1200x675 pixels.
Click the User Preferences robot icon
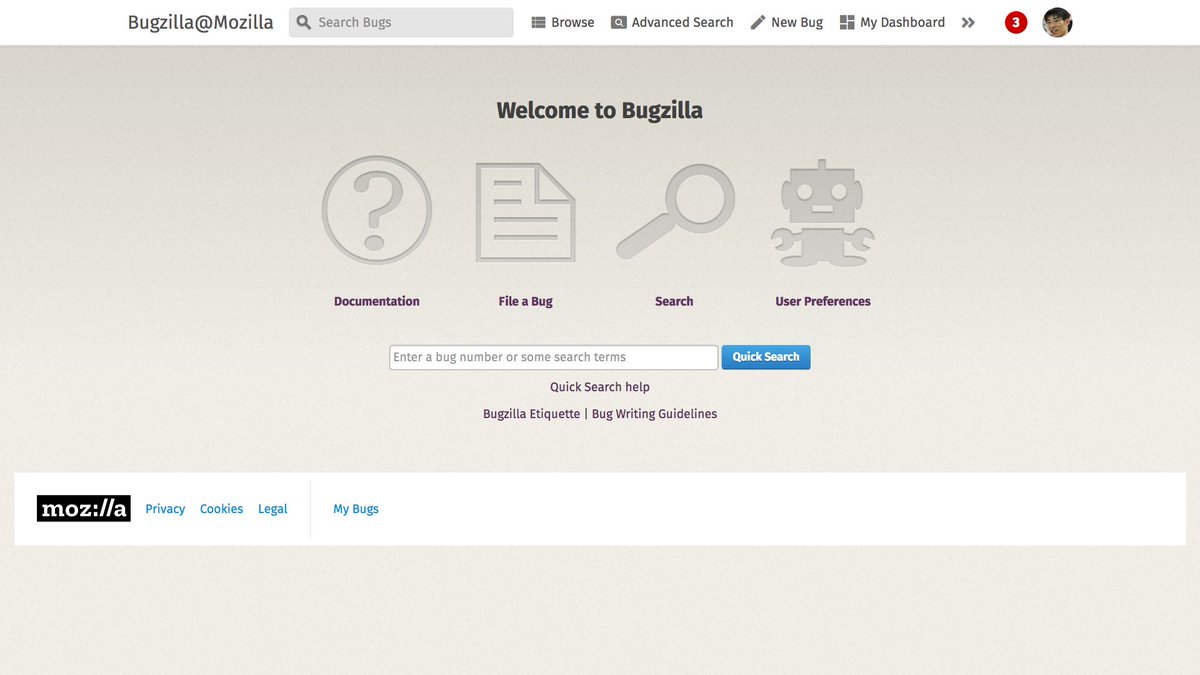click(822, 213)
